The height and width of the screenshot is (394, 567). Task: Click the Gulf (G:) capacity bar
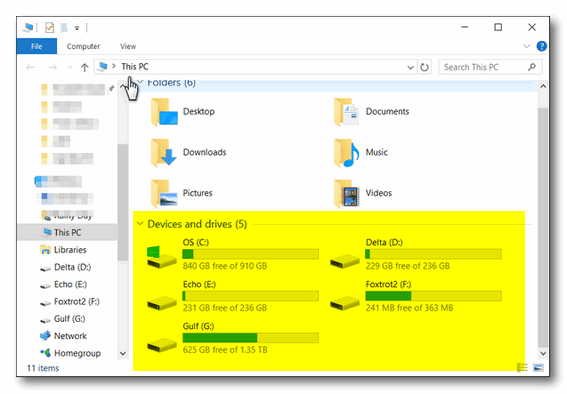(x=251, y=338)
